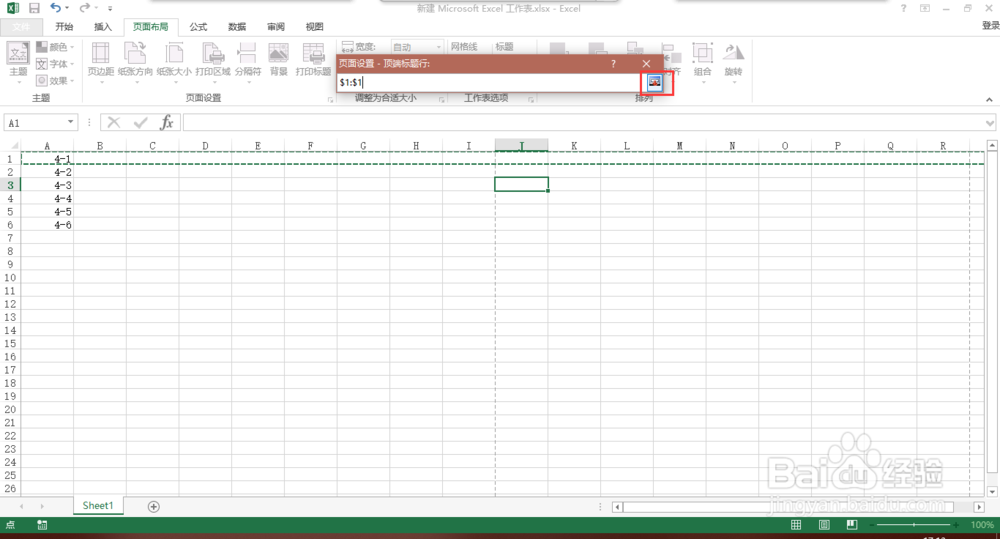The height and width of the screenshot is (539, 1000).
Task: Open the 文件 tab
Action: point(21,27)
